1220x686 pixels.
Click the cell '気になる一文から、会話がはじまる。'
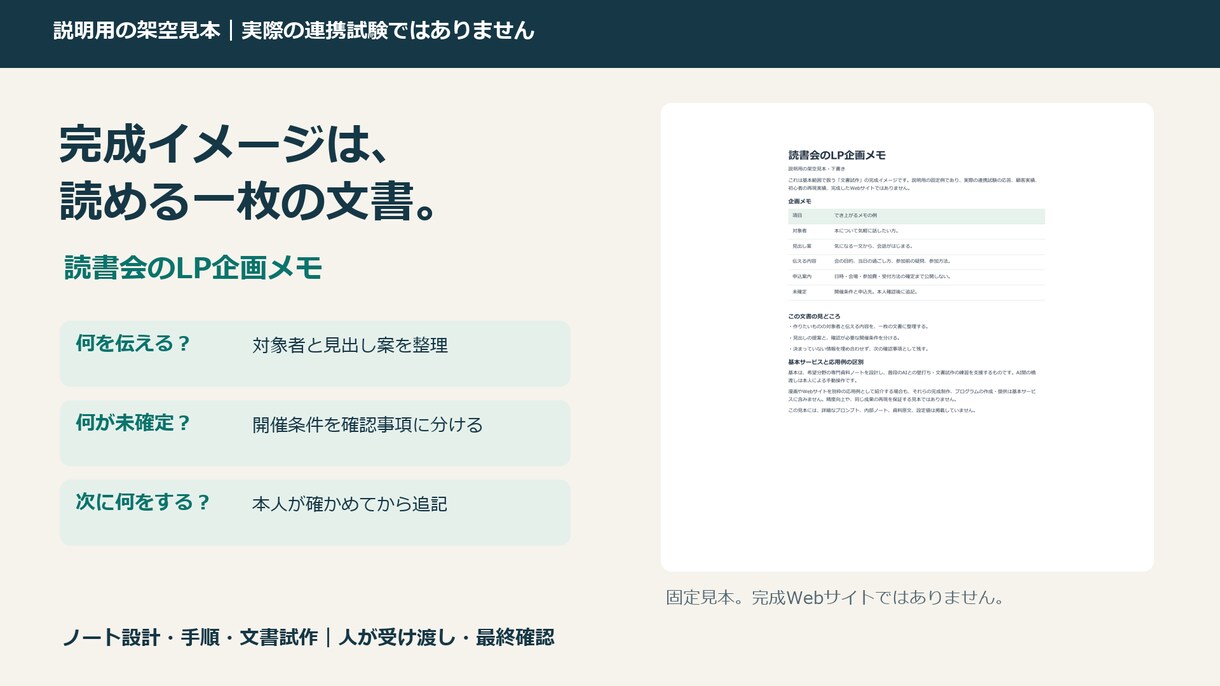[874, 246]
